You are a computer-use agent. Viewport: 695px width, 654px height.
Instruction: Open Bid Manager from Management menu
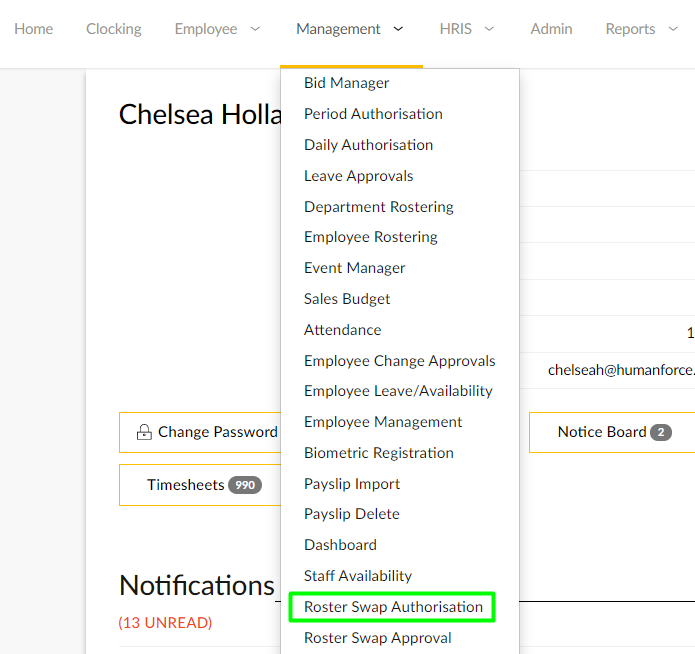click(346, 83)
